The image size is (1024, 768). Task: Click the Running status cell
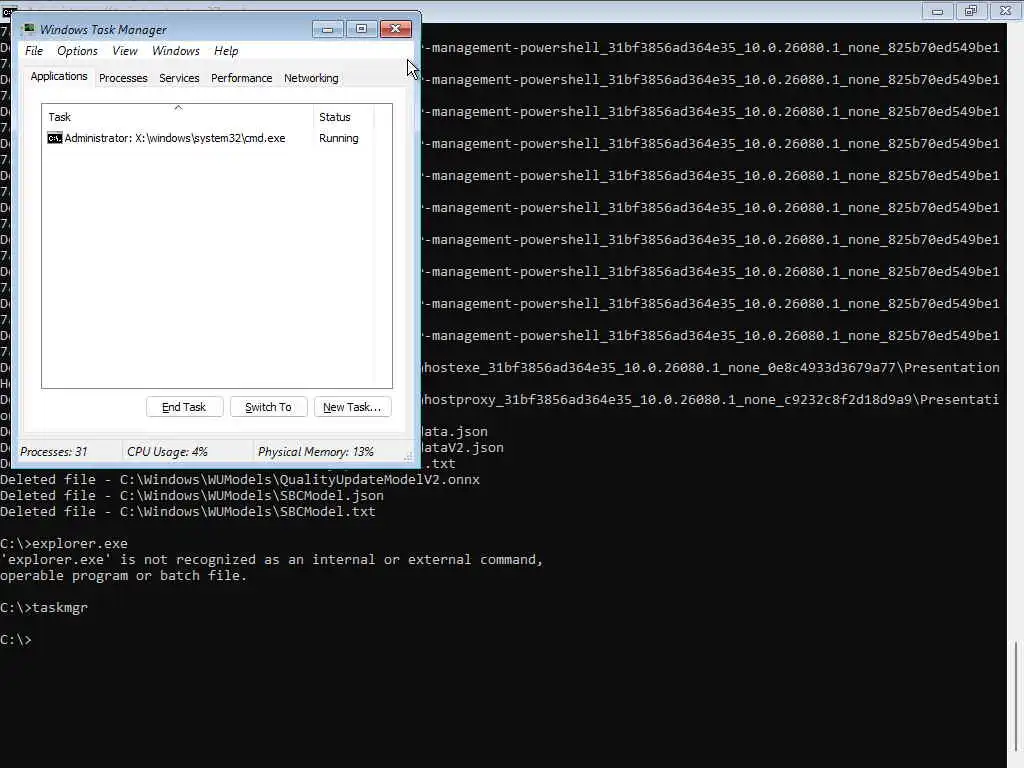pos(338,138)
